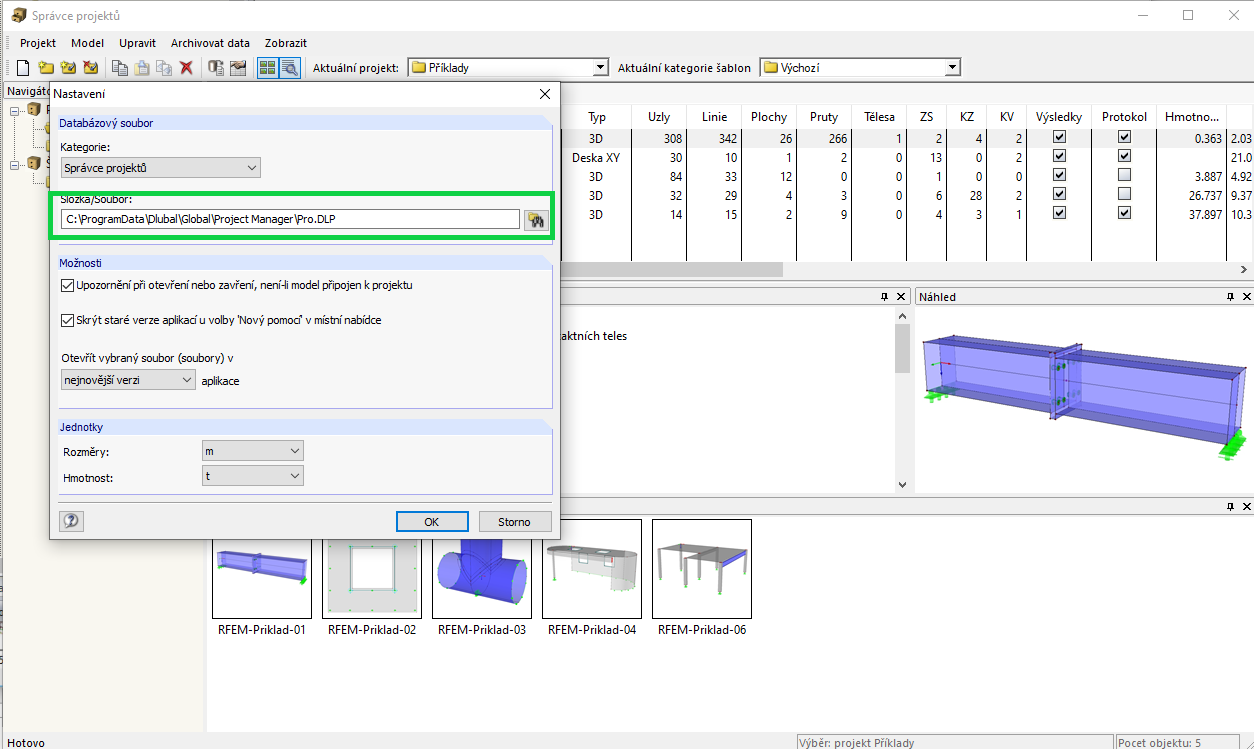1254x749 pixels.
Task: Close the Nastavení dialog with the X
Action: point(545,94)
